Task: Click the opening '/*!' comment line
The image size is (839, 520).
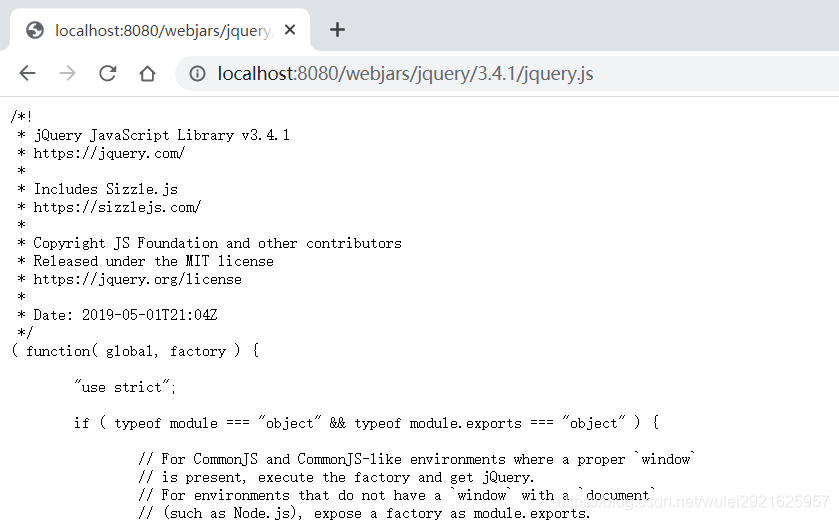Action: coord(21,117)
